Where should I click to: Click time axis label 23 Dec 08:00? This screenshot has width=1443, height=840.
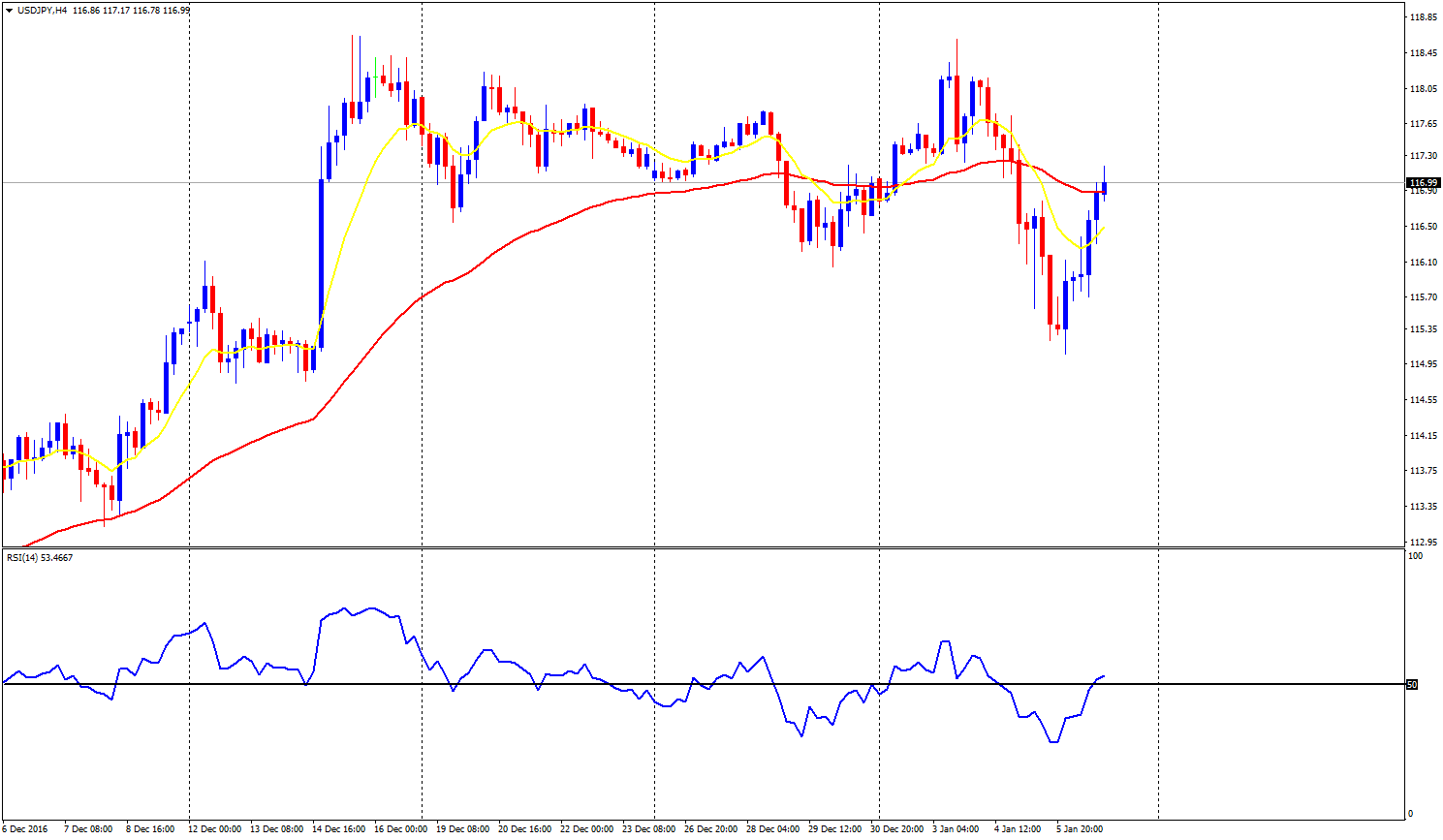(x=648, y=829)
